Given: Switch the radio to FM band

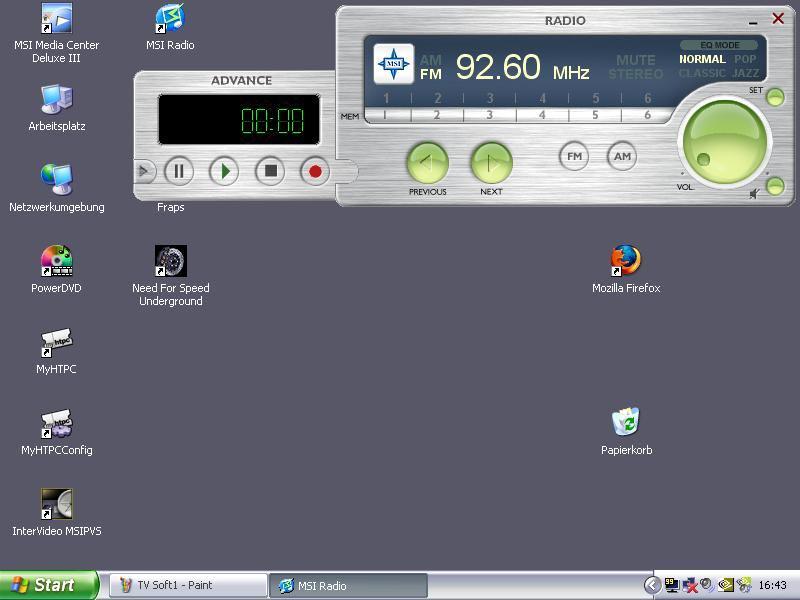Looking at the screenshot, I should point(574,156).
